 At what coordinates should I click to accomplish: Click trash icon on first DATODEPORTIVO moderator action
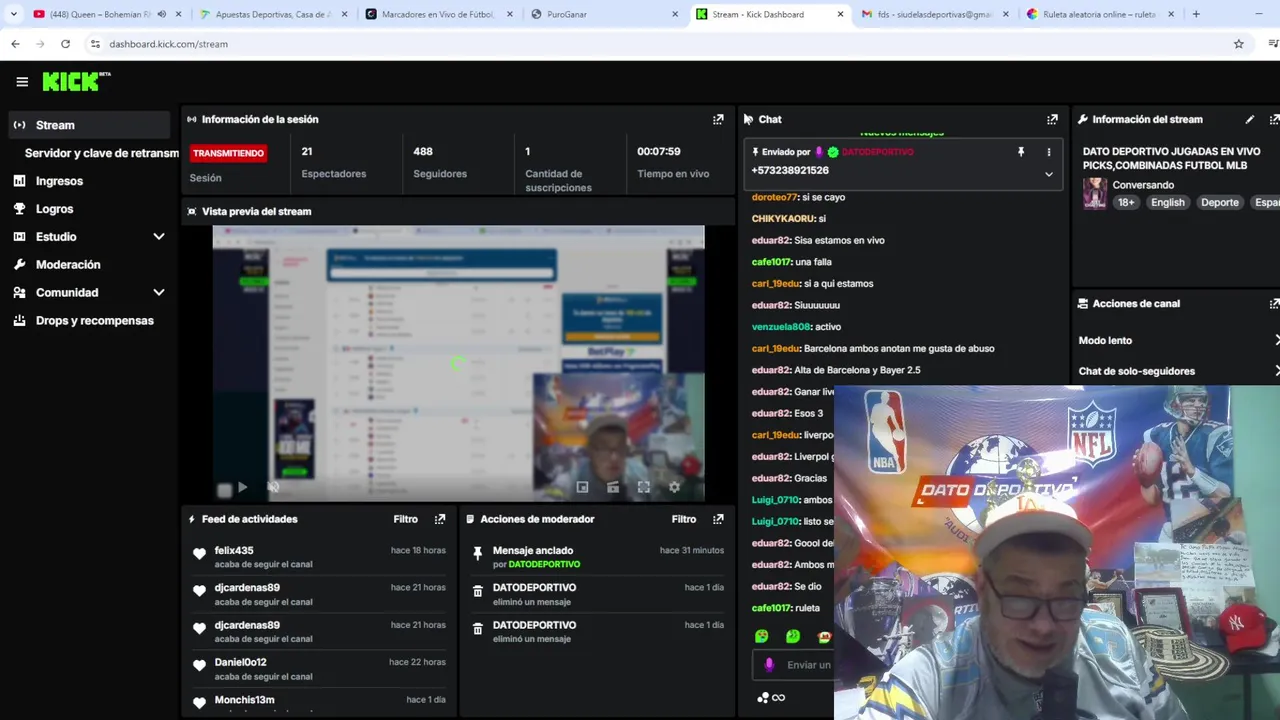pyautogui.click(x=477, y=591)
